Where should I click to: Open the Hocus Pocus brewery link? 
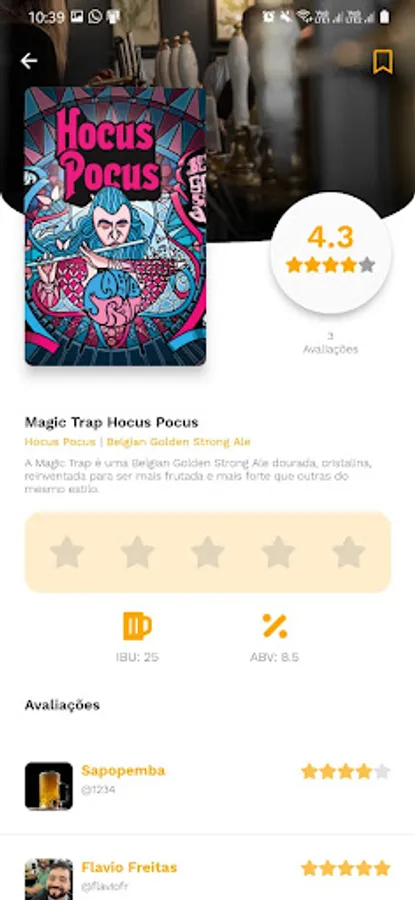60,442
